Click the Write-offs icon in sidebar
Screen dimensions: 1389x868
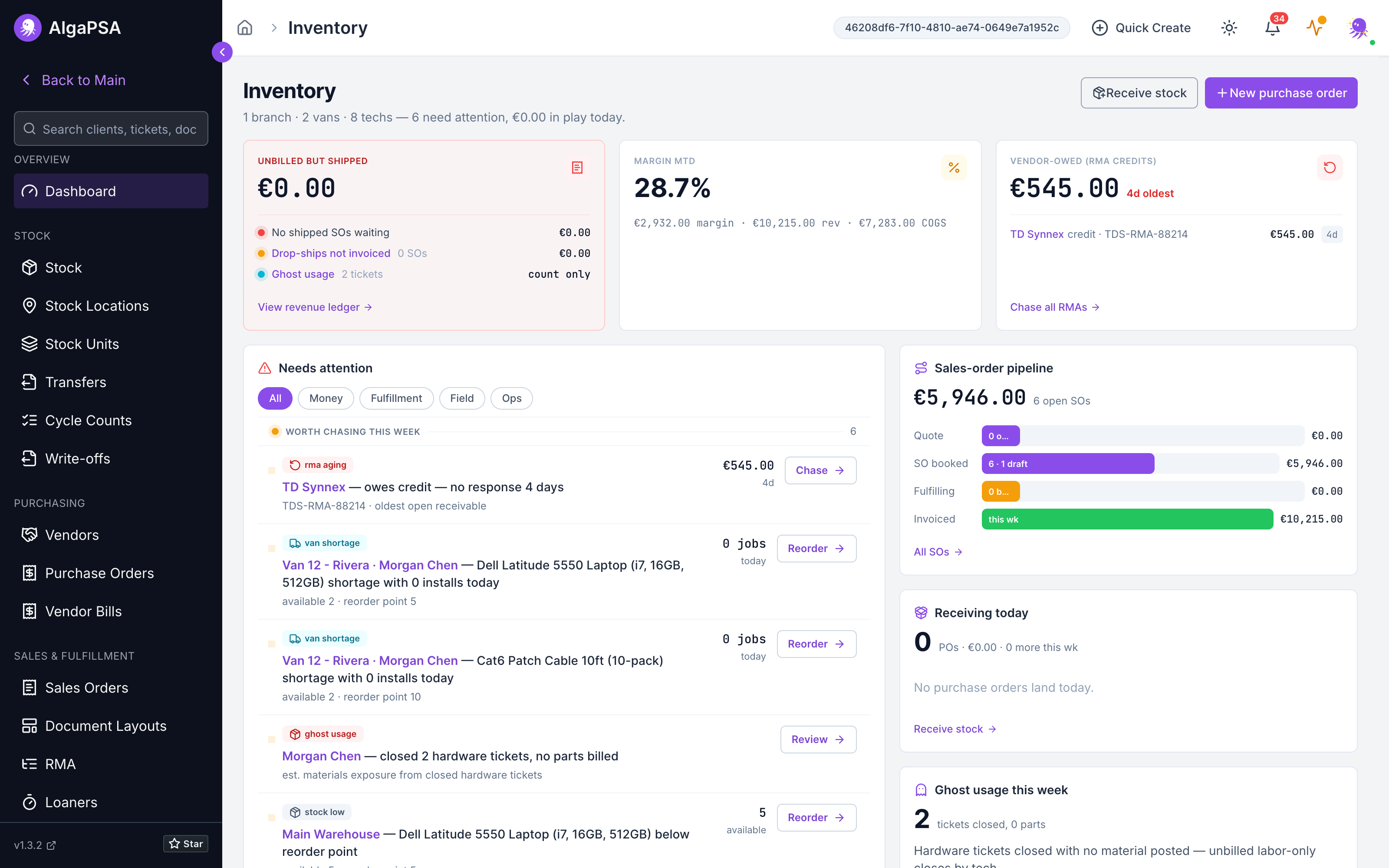pyautogui.click(x=29, y=458)
